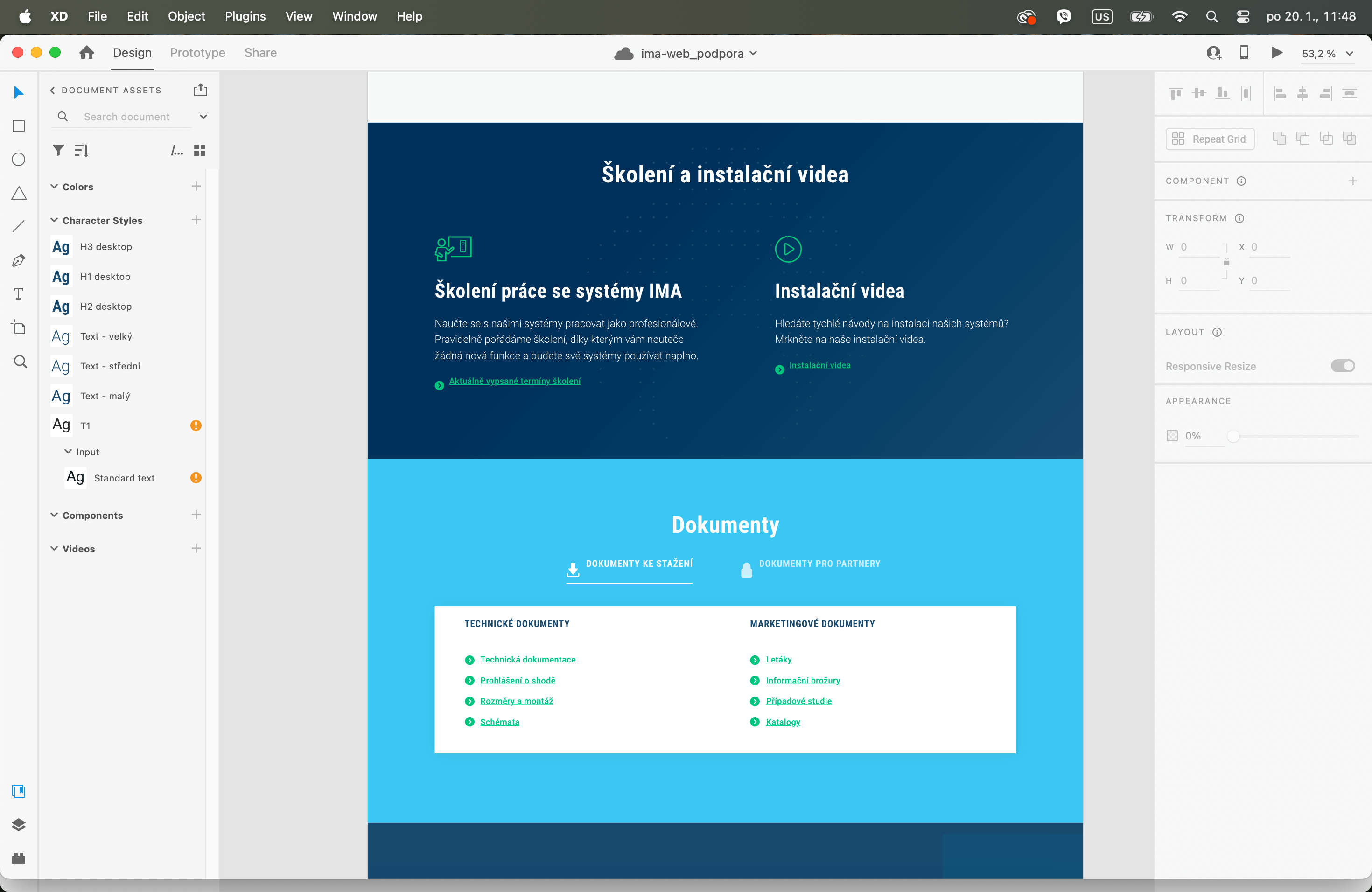Collapse the Videos section

coord(54,549)
